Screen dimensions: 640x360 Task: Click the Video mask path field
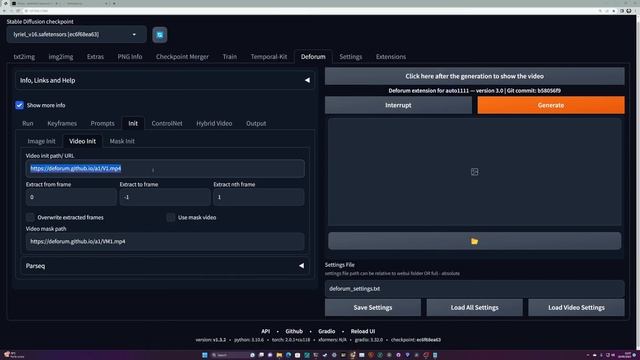click(x=165, y=241)
